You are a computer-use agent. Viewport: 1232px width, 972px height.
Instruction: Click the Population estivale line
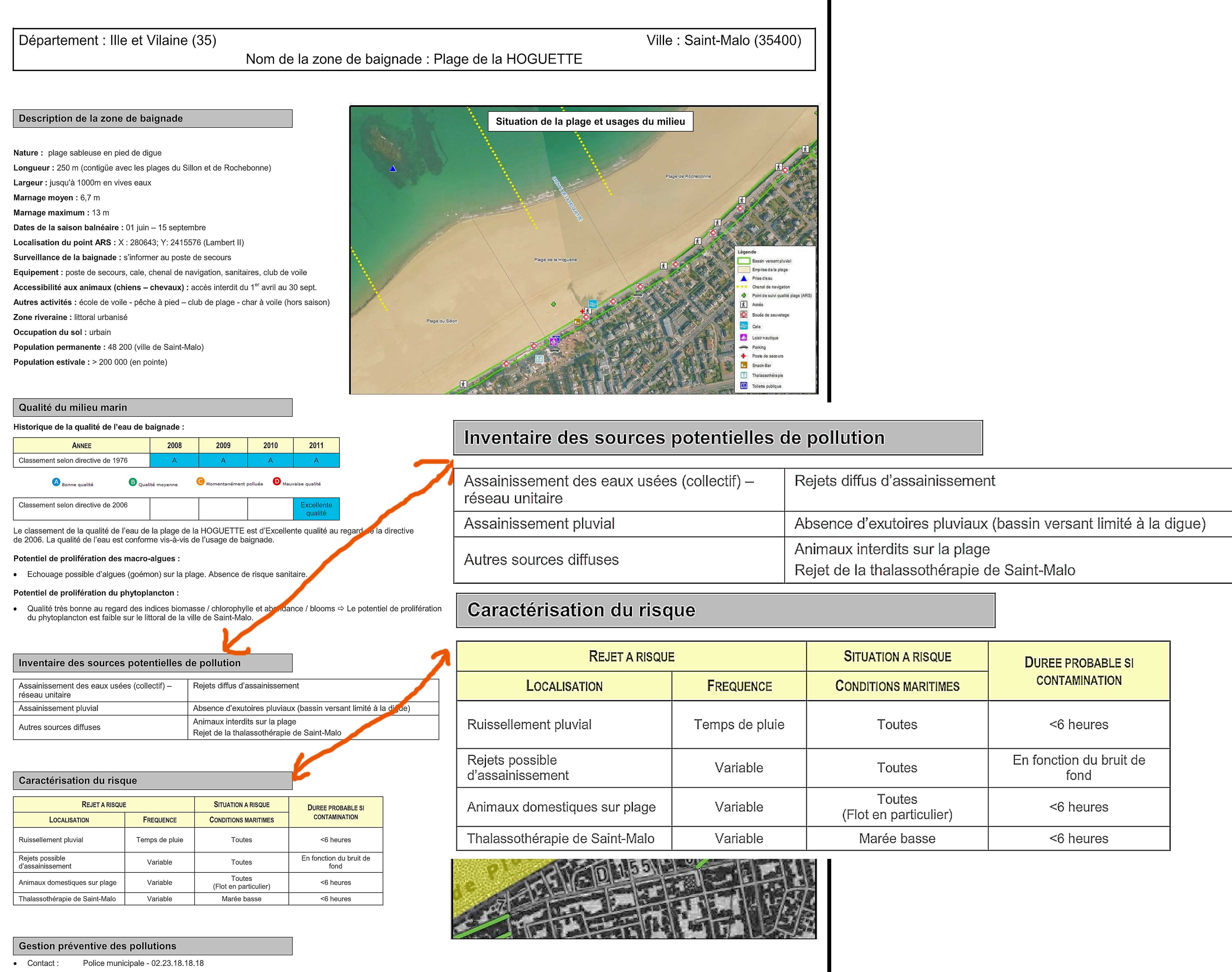[x=90, y=362]
